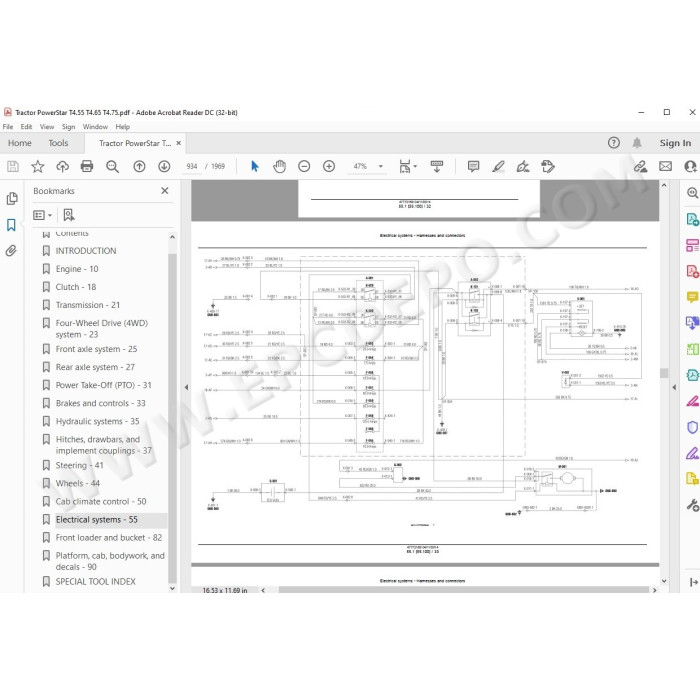
Task: Open bookmark options list dropdown
Action: [x=42, y=215]
